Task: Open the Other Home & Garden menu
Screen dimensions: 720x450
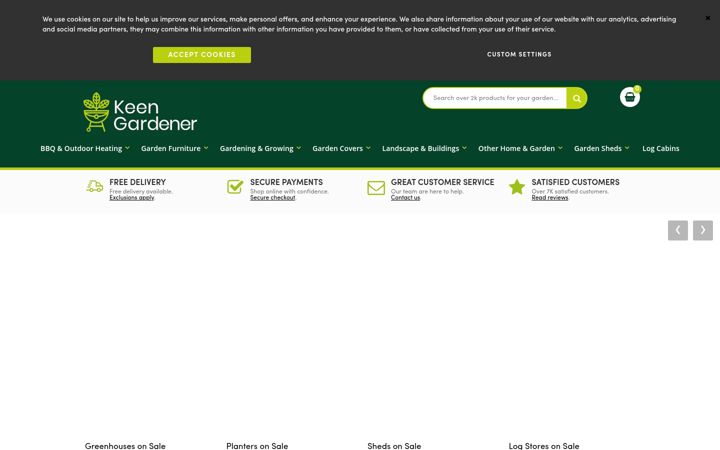Action: [516, 148]
